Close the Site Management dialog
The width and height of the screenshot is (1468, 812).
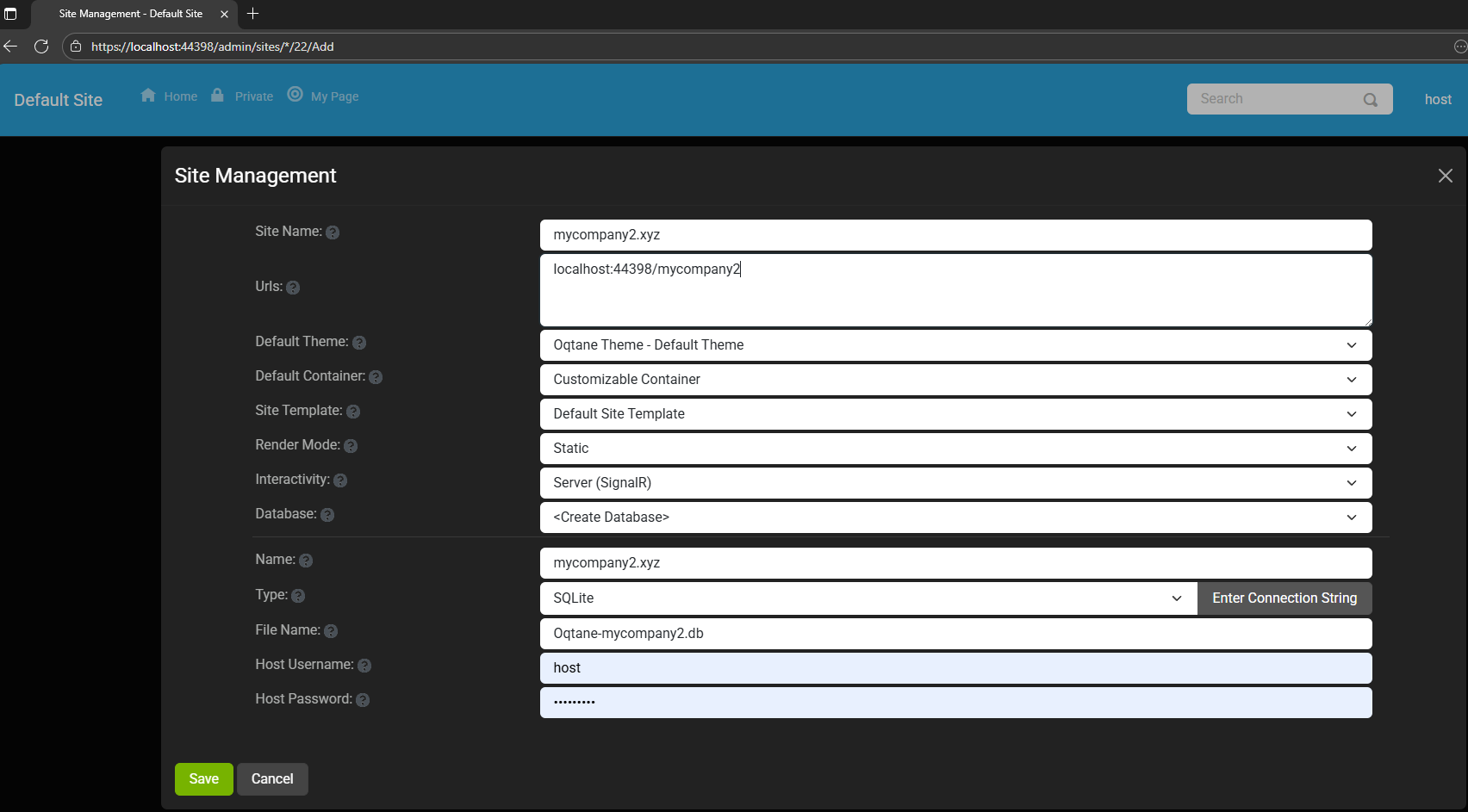pyautogui.click(x=1445, y=176)
